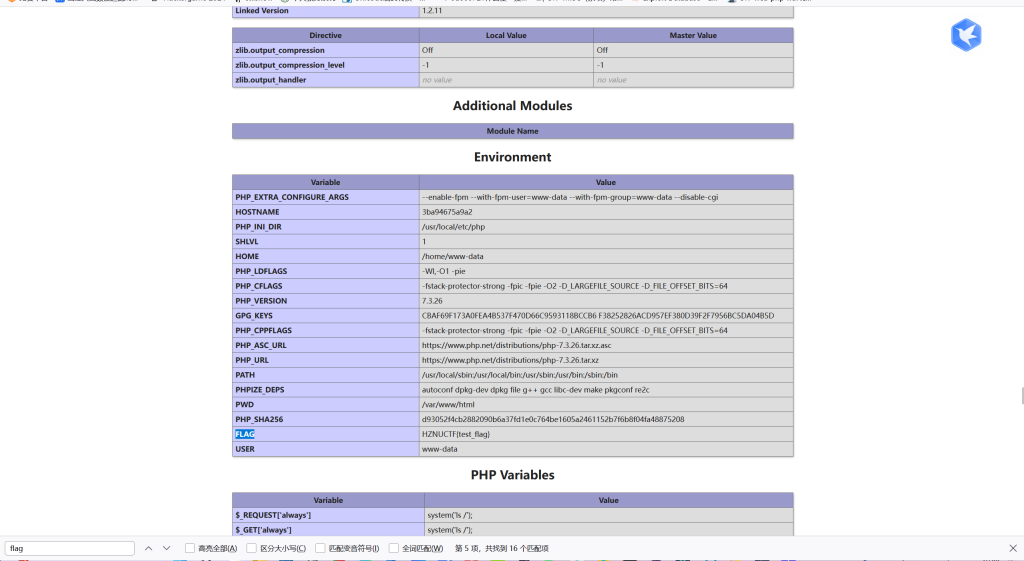The height and width of the screenshot is (561, 1024).
Task: Click the find input containing "flag"
Action: (x=70, y=549)
